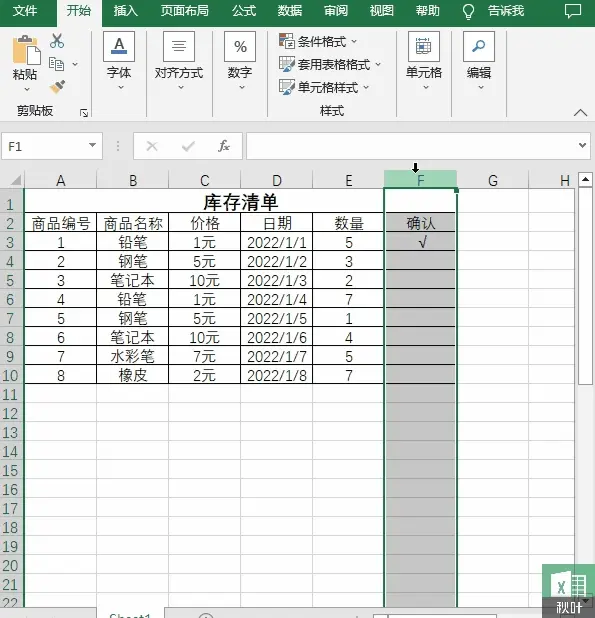
Task: Open the 单元格 cells group icon
Action: (424, 46)
